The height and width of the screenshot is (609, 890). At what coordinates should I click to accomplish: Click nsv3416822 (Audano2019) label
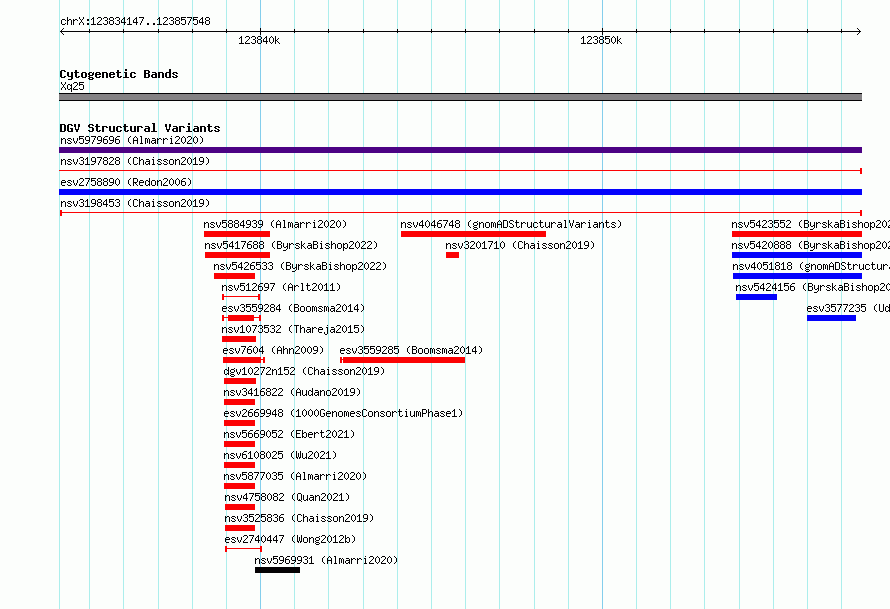[292, 392]
